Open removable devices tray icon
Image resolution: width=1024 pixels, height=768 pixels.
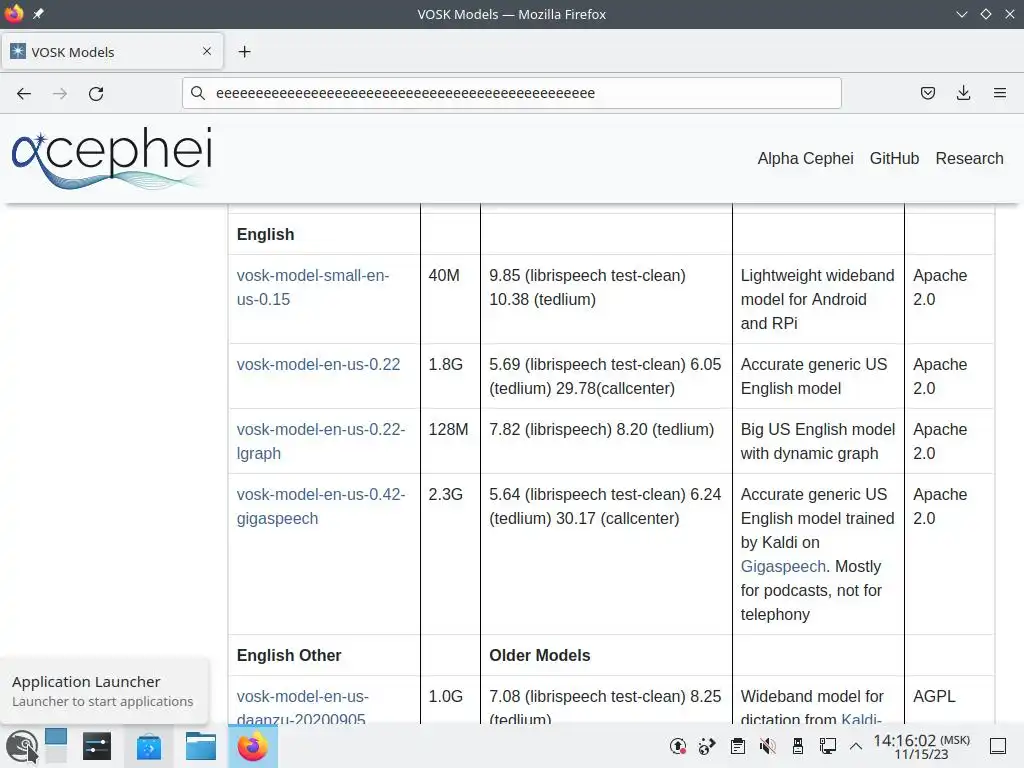coord(797,746)
